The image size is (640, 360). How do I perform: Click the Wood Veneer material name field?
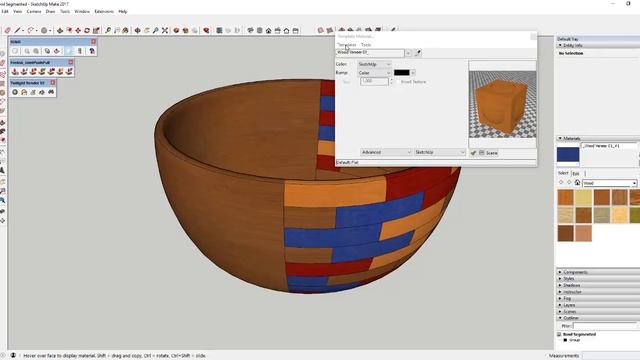(x=370, y=53)
